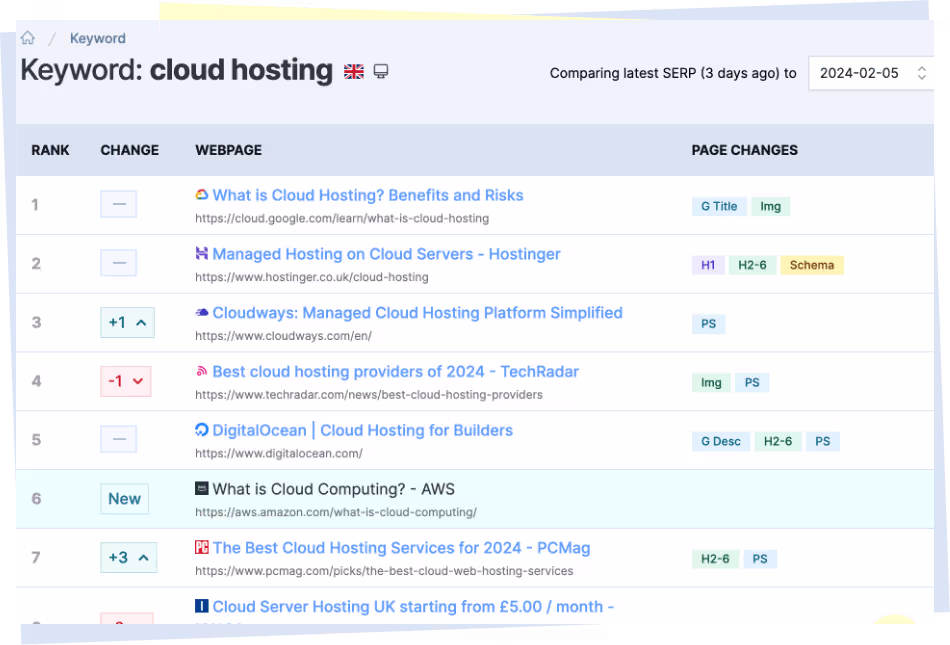
Task: Click the PCMag favicon
Action: 202,547
